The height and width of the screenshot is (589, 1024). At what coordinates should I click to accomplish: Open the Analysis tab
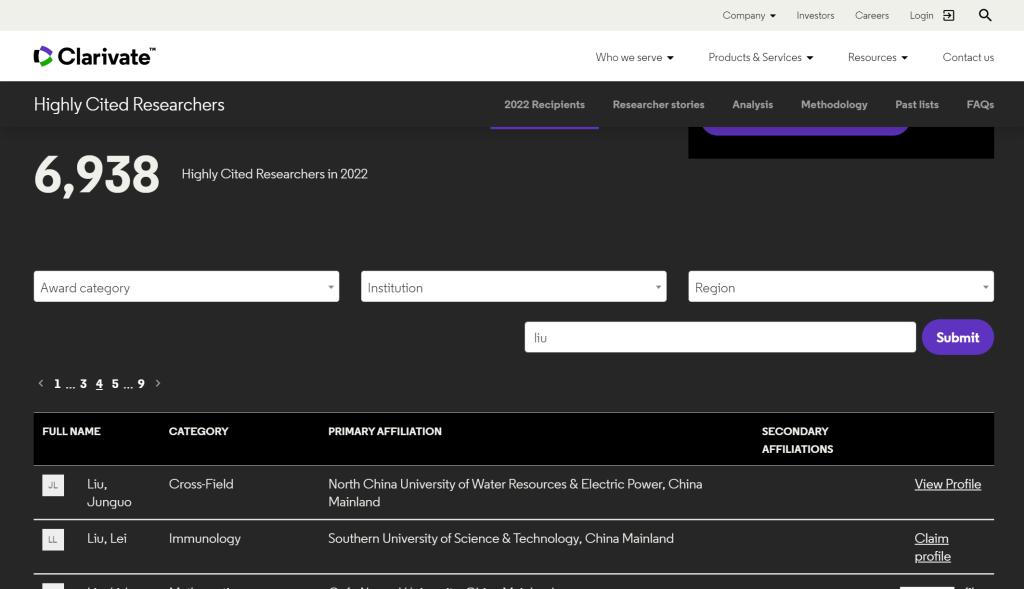pos(752,104)
